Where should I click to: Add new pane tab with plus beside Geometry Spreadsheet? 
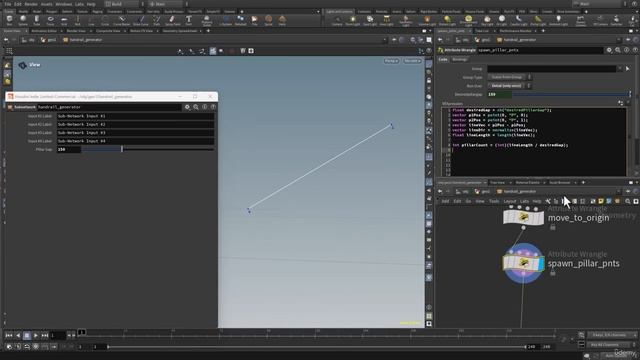(x=208, y=31)
